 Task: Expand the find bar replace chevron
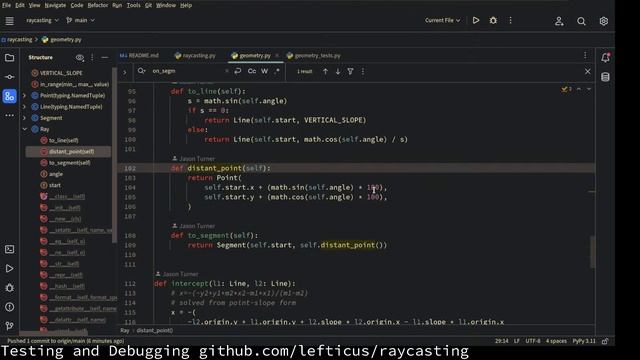(x=124, y=72)
